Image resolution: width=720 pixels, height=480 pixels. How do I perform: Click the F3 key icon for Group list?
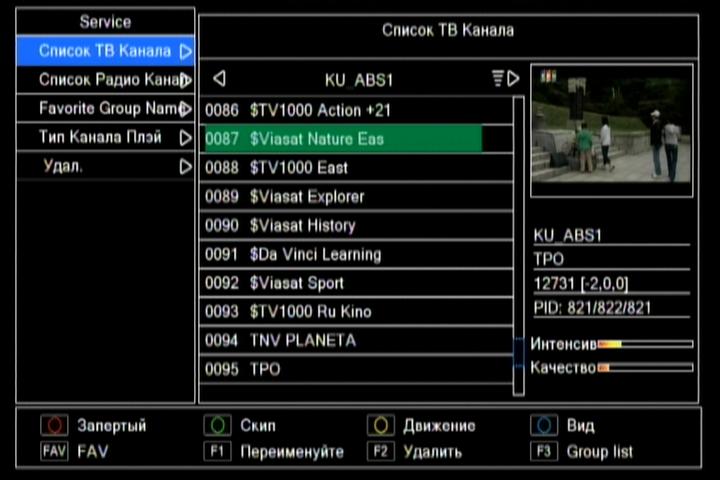click(x=544, y=451)
